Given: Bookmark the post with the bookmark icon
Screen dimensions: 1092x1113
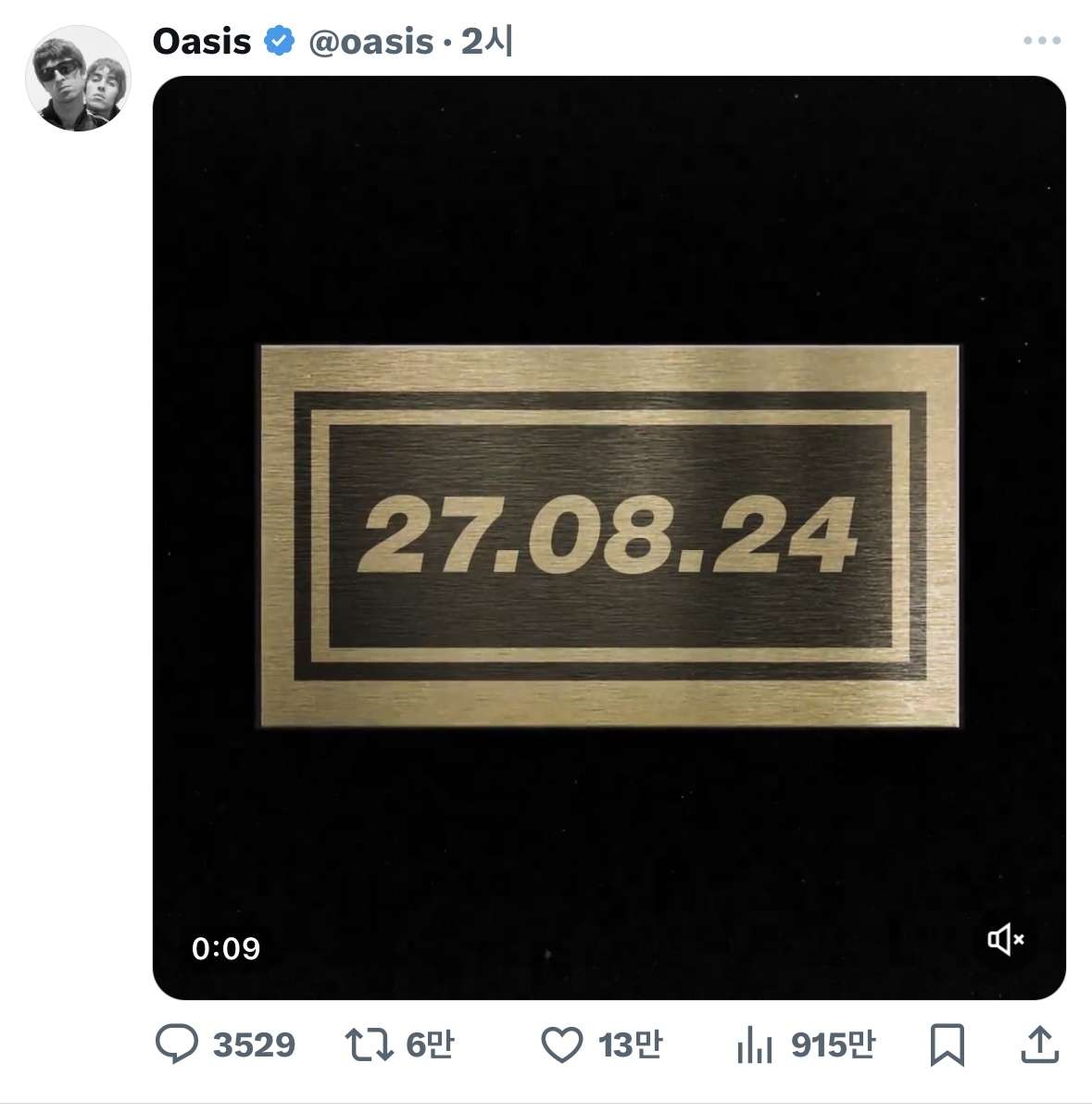Looking at the screenshot, I should tap(947, 1045).
